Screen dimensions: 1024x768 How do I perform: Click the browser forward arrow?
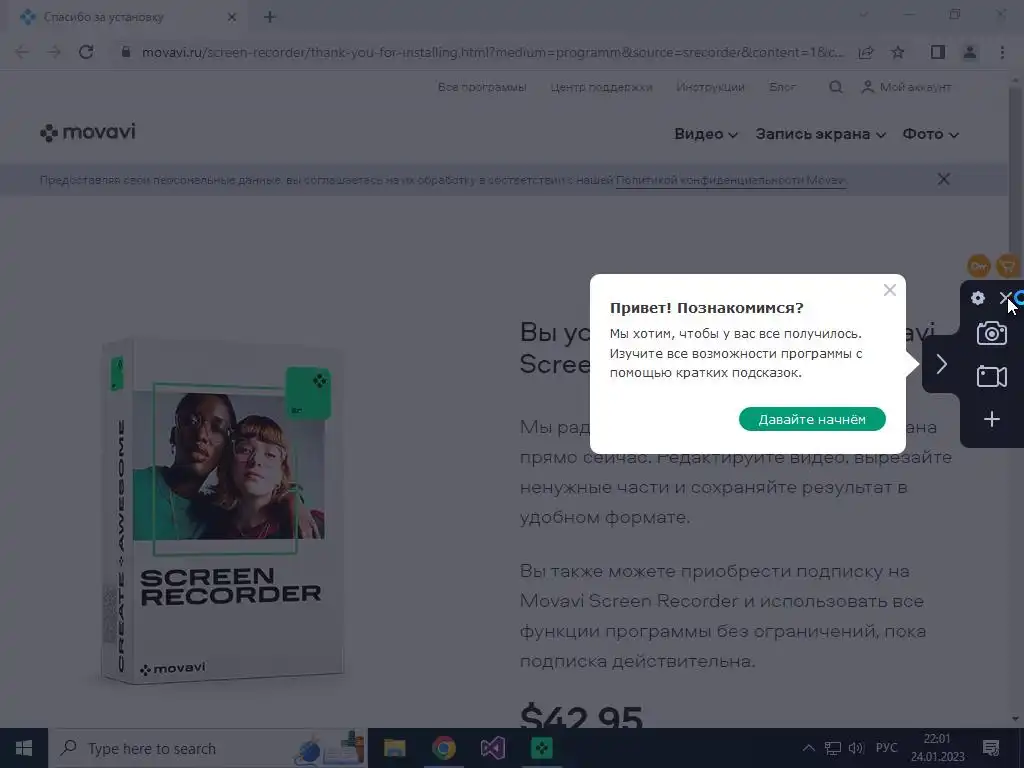click(54, 52)
